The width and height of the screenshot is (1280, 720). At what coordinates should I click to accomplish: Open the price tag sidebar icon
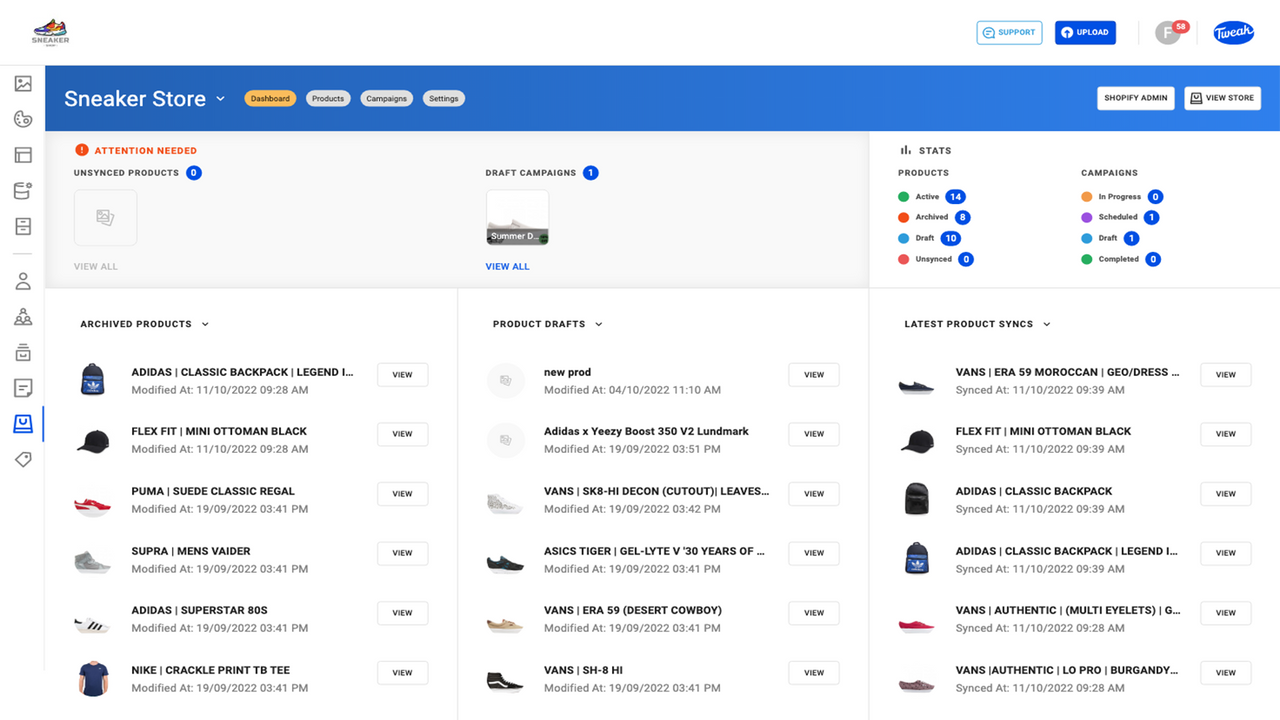tap(23, 459)
